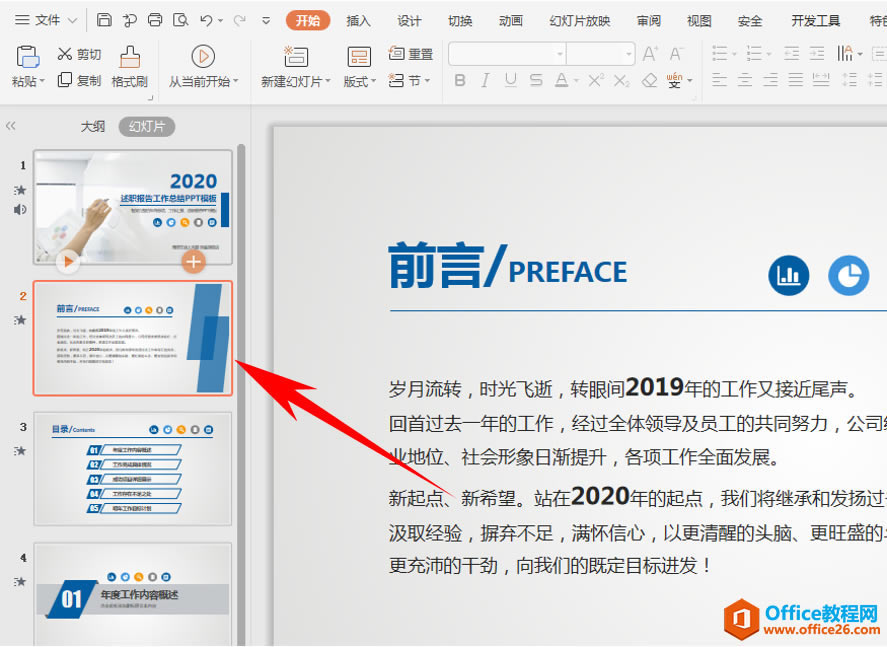
Task: Click the Cut (剪切) scissors icon
Action: click(65, 54)
